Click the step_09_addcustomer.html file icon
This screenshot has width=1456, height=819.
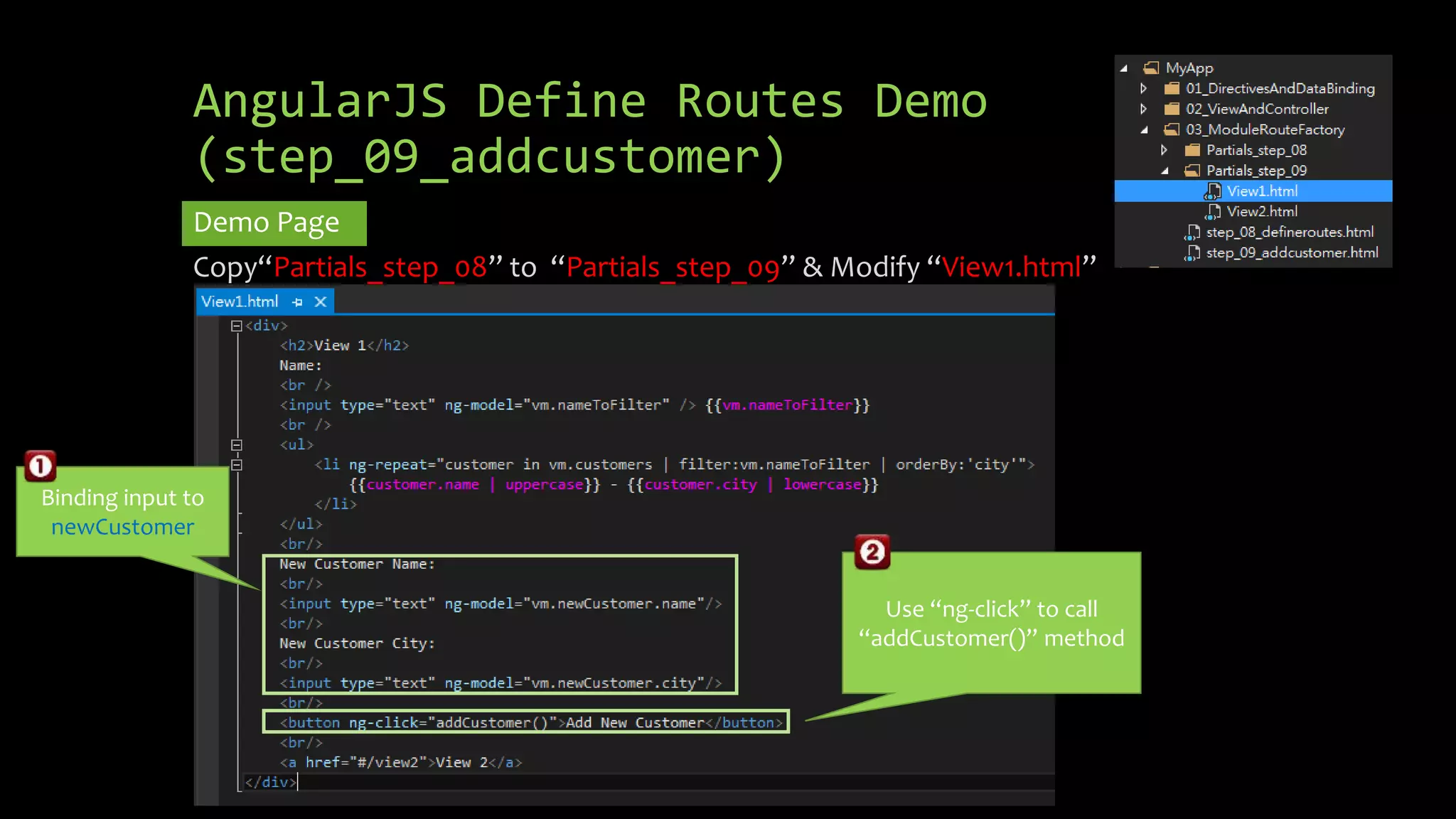(x=1192, y=253)
